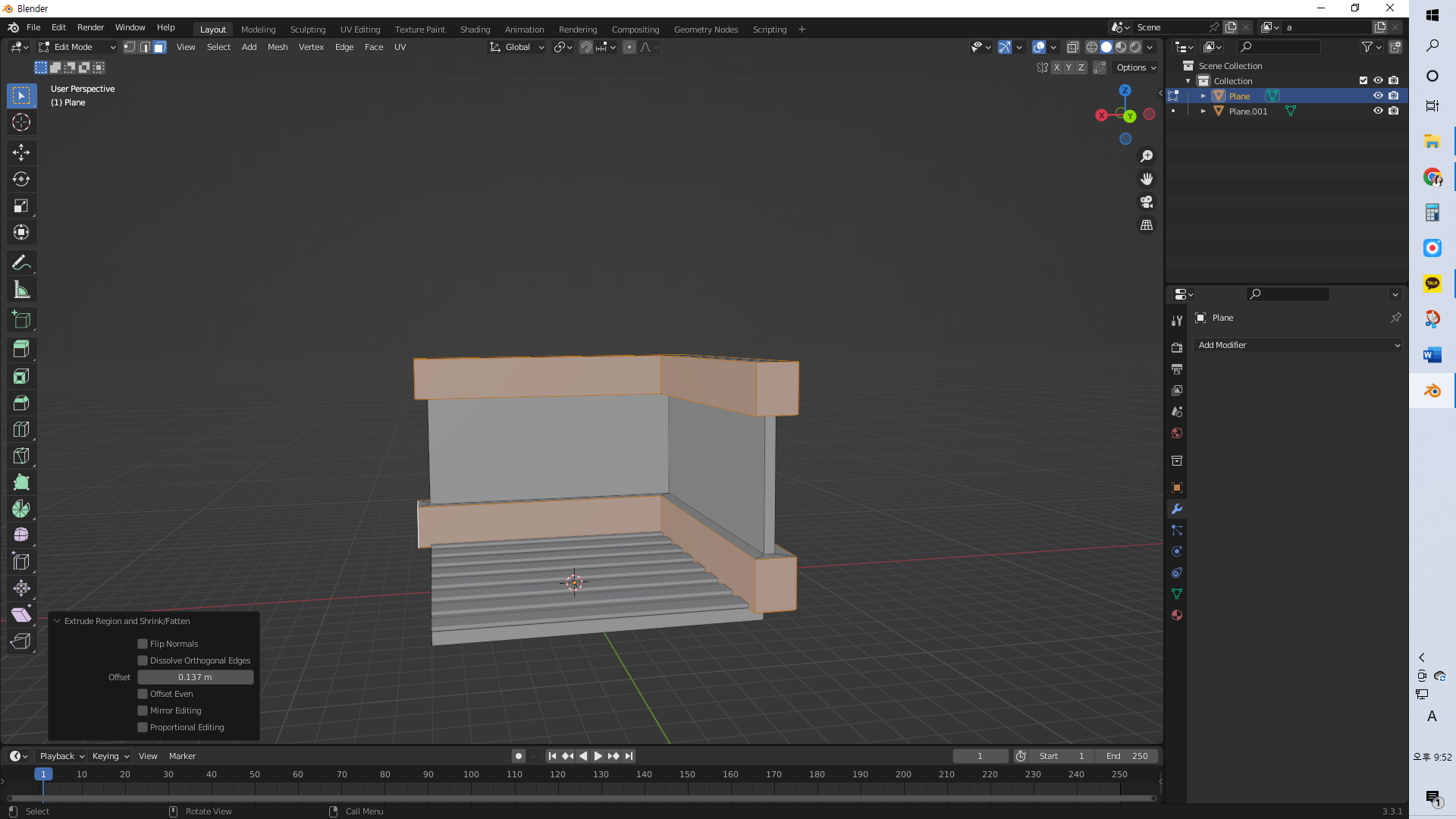Select the Move tool in toolbar
Screen dimensions: 1456x819
[21, 152]
